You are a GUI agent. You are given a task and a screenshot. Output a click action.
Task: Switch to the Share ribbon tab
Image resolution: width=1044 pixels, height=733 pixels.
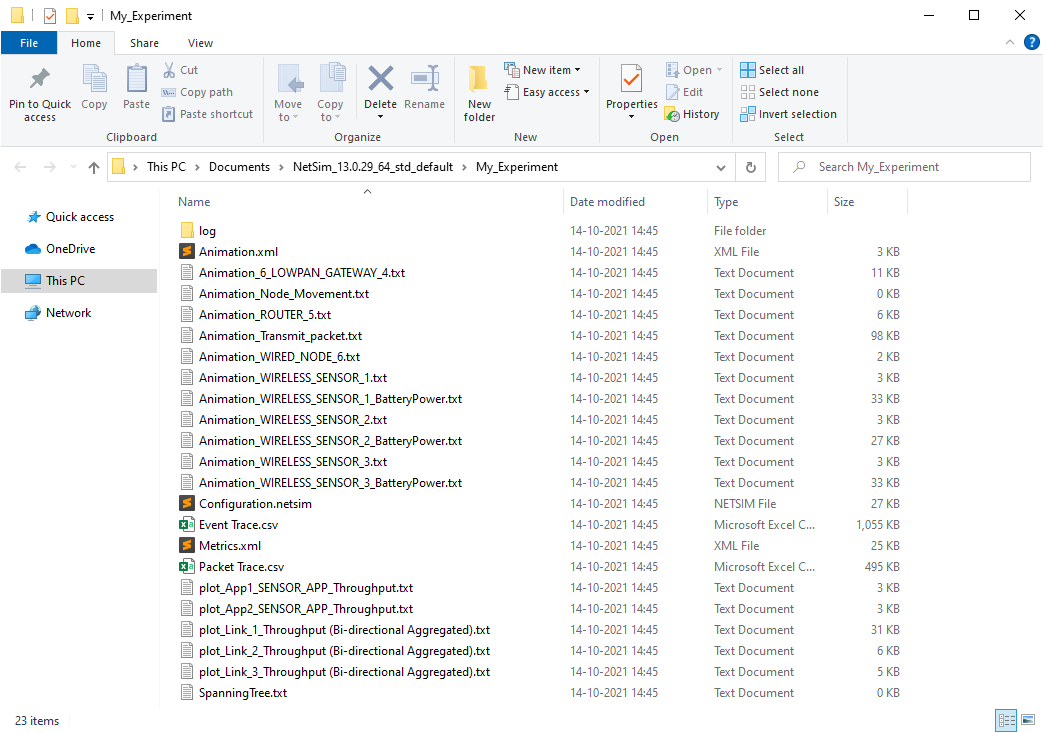(144, 43)
